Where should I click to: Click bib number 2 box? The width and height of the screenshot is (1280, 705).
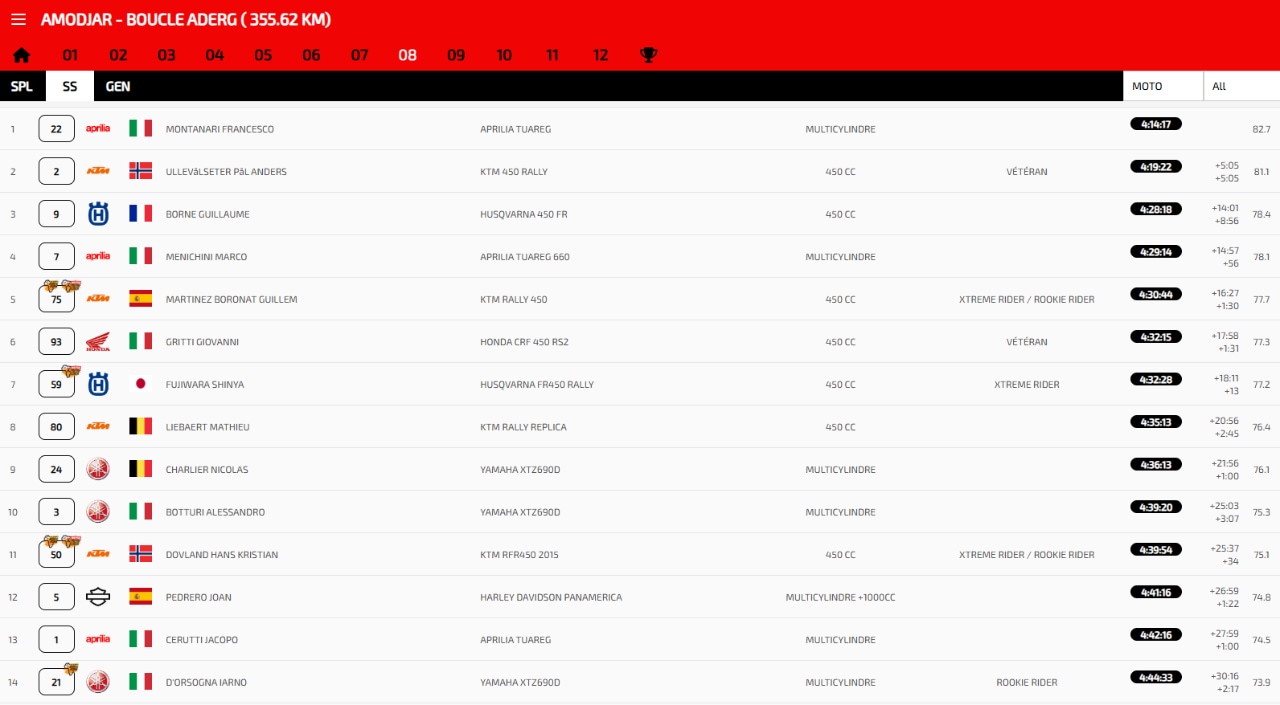[56, 172]
